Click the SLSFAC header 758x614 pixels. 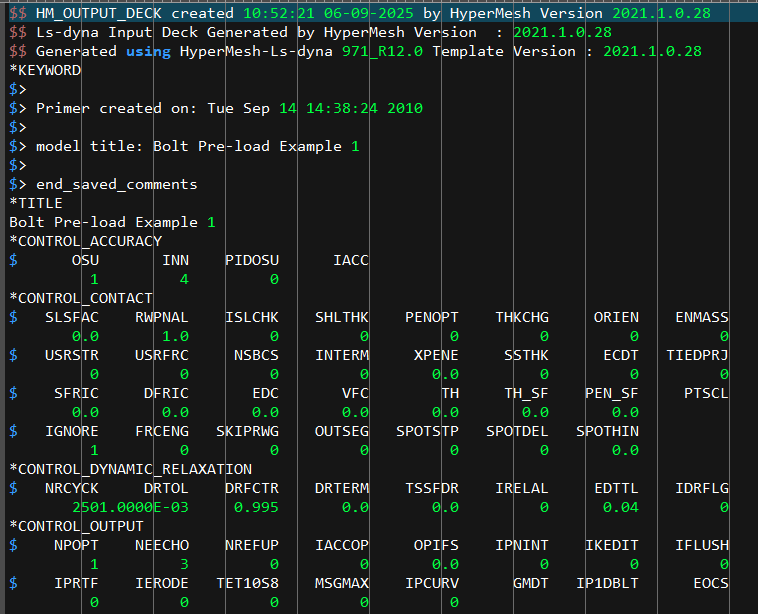click(x=72, y=317)
